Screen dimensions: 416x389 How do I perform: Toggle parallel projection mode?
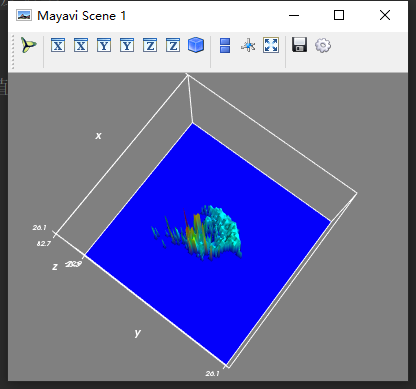[225, 45]
